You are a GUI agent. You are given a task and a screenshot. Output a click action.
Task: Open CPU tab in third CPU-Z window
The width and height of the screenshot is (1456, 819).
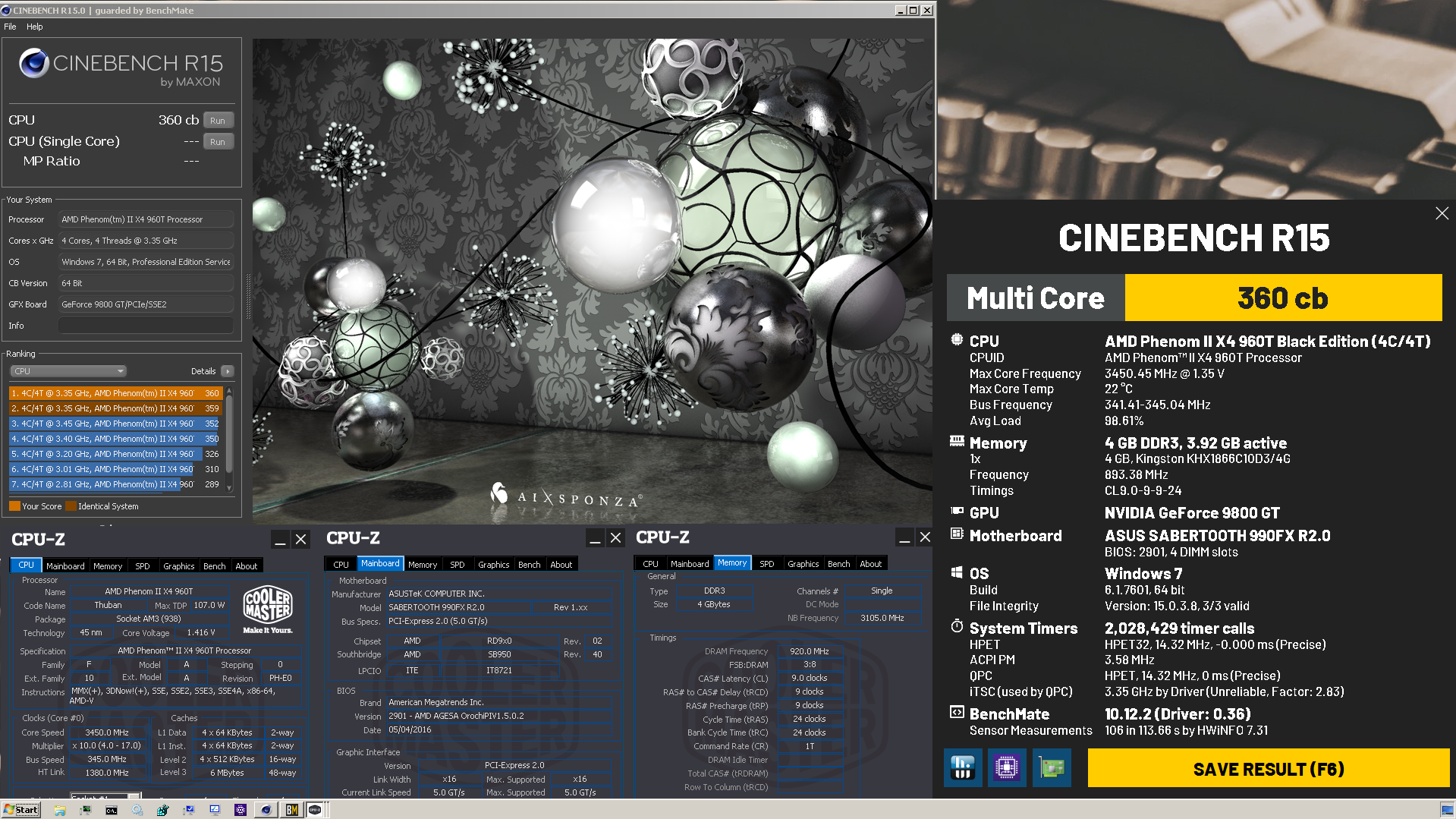point(651,564)
